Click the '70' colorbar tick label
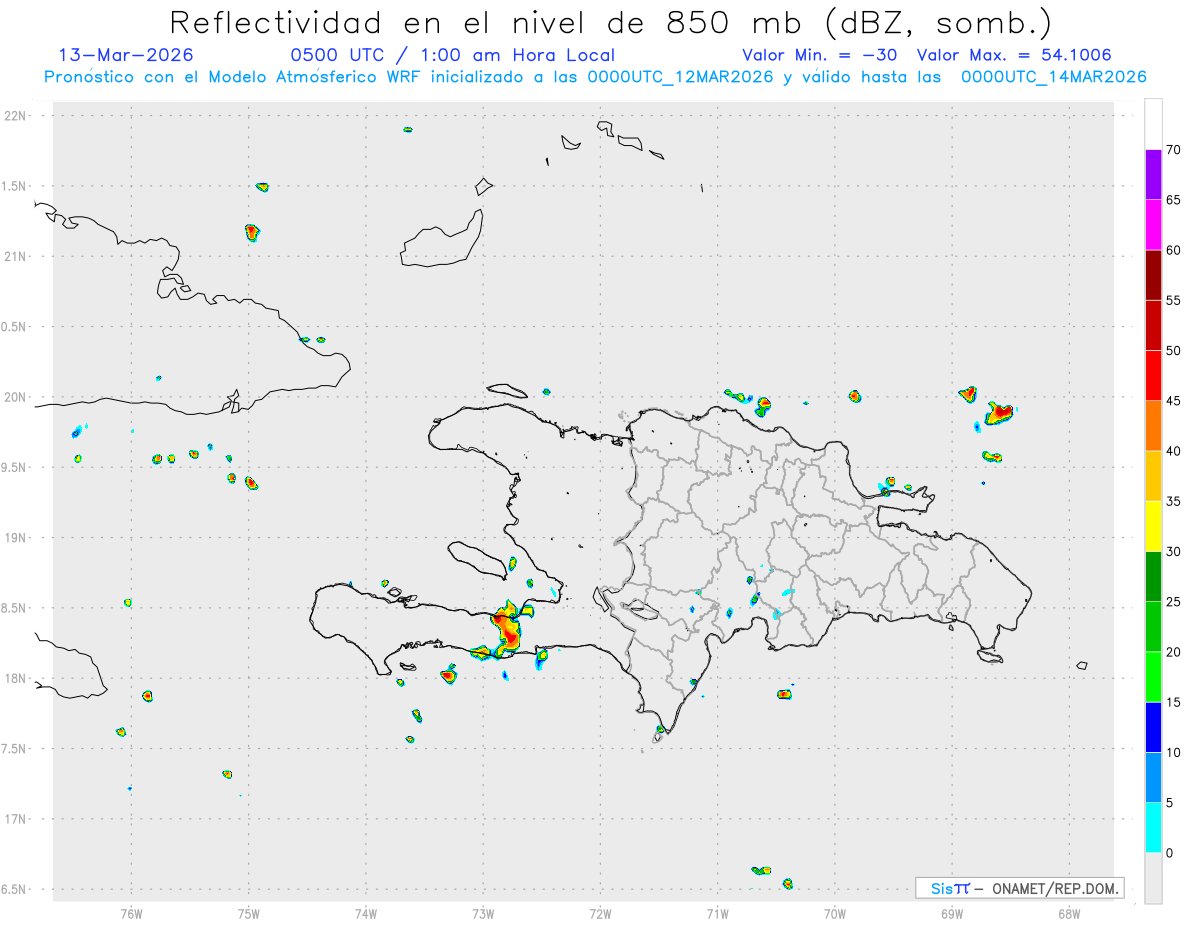 click(1173, 150)
